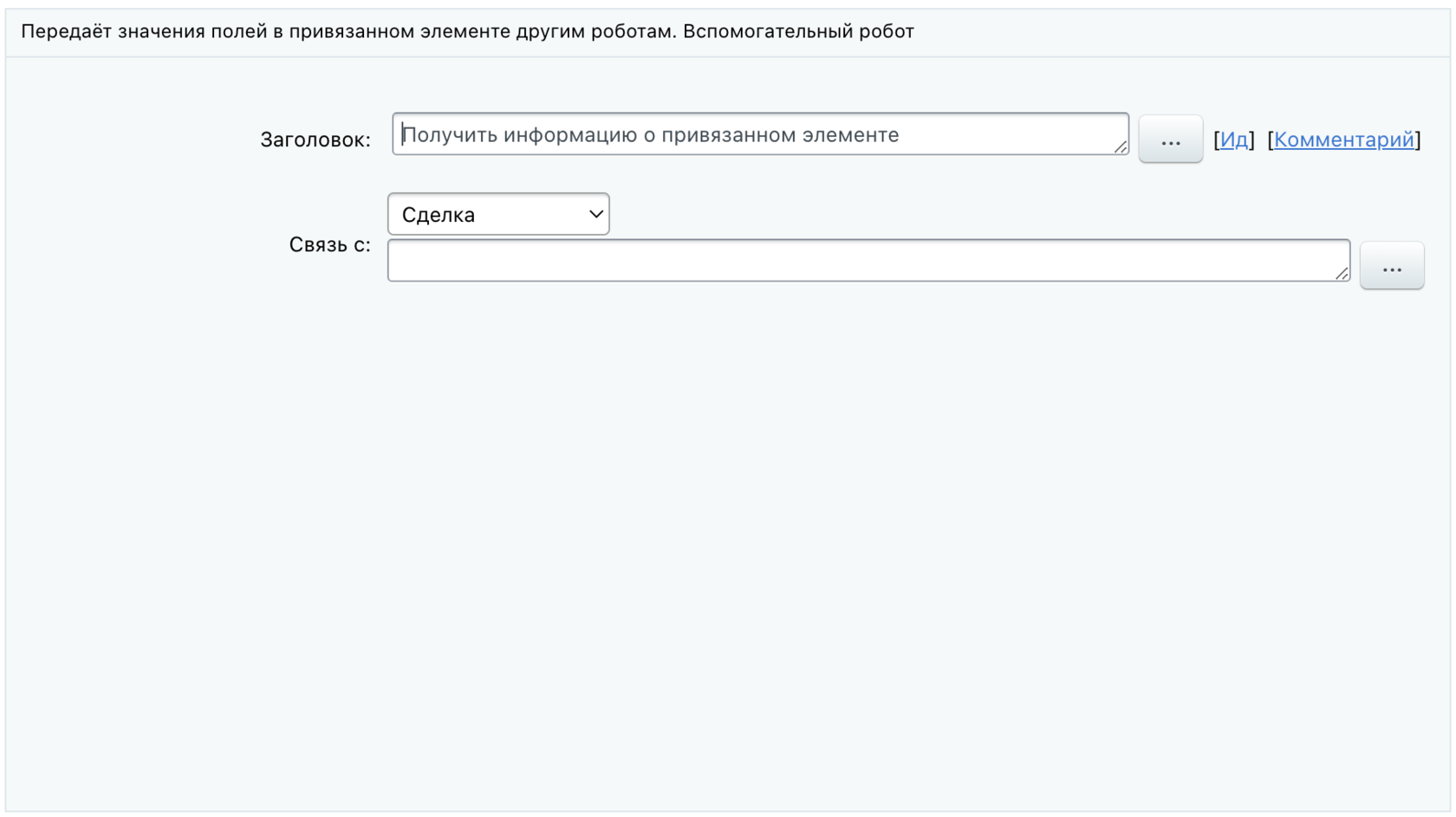Click the bracketed Ид identifier link
Viewport: 1456px width, 817px height.
[1234, 139]
